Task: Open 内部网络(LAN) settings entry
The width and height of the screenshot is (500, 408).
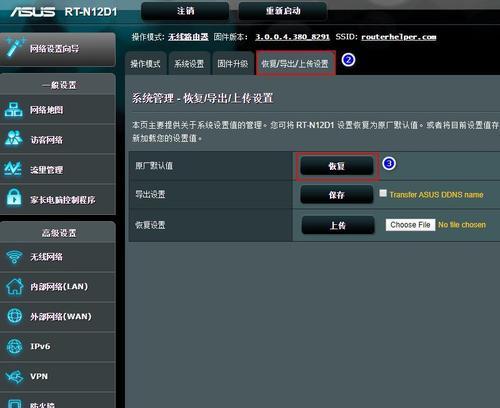Action: coord(58,287)
